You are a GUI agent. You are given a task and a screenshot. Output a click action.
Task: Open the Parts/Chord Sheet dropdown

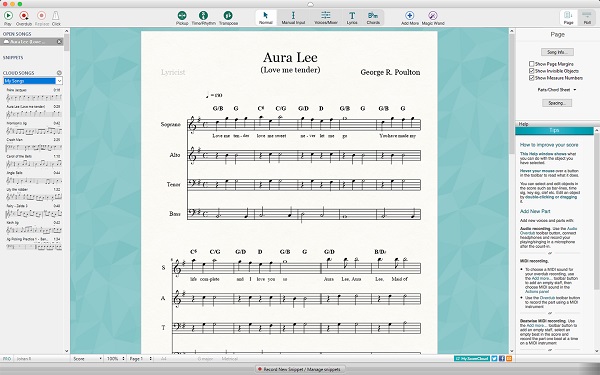click(557, 90)
